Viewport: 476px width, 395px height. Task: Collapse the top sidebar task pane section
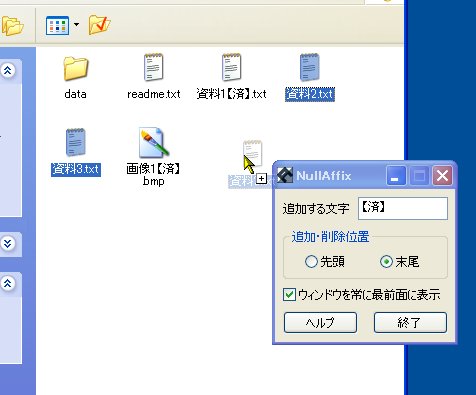7,70
